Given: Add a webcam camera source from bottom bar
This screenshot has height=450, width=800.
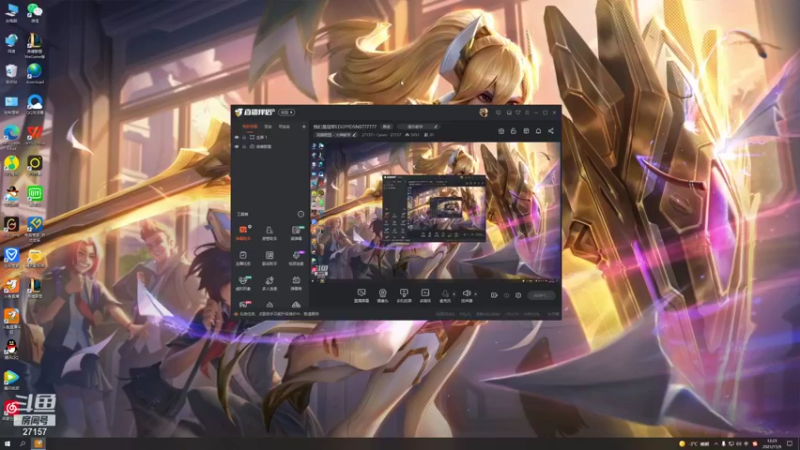Looking at the screenshot, I should pos(382,295).
